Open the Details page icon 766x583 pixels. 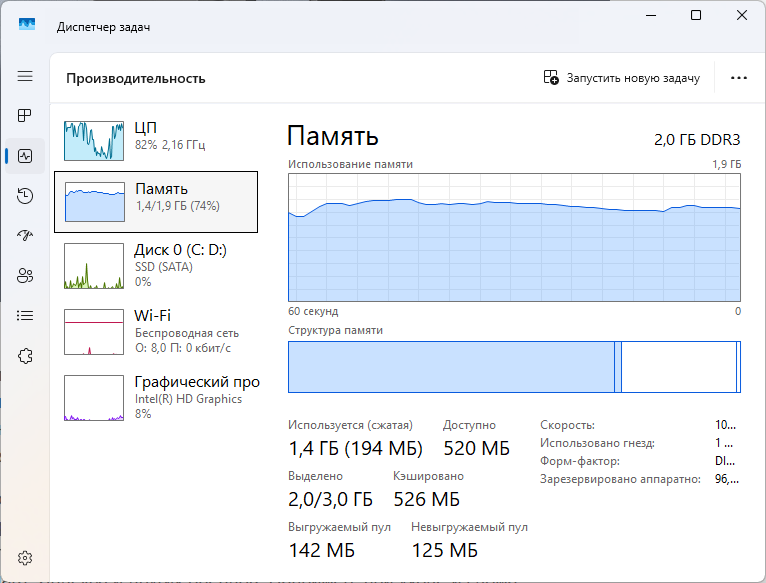click(x=25, y=316)
